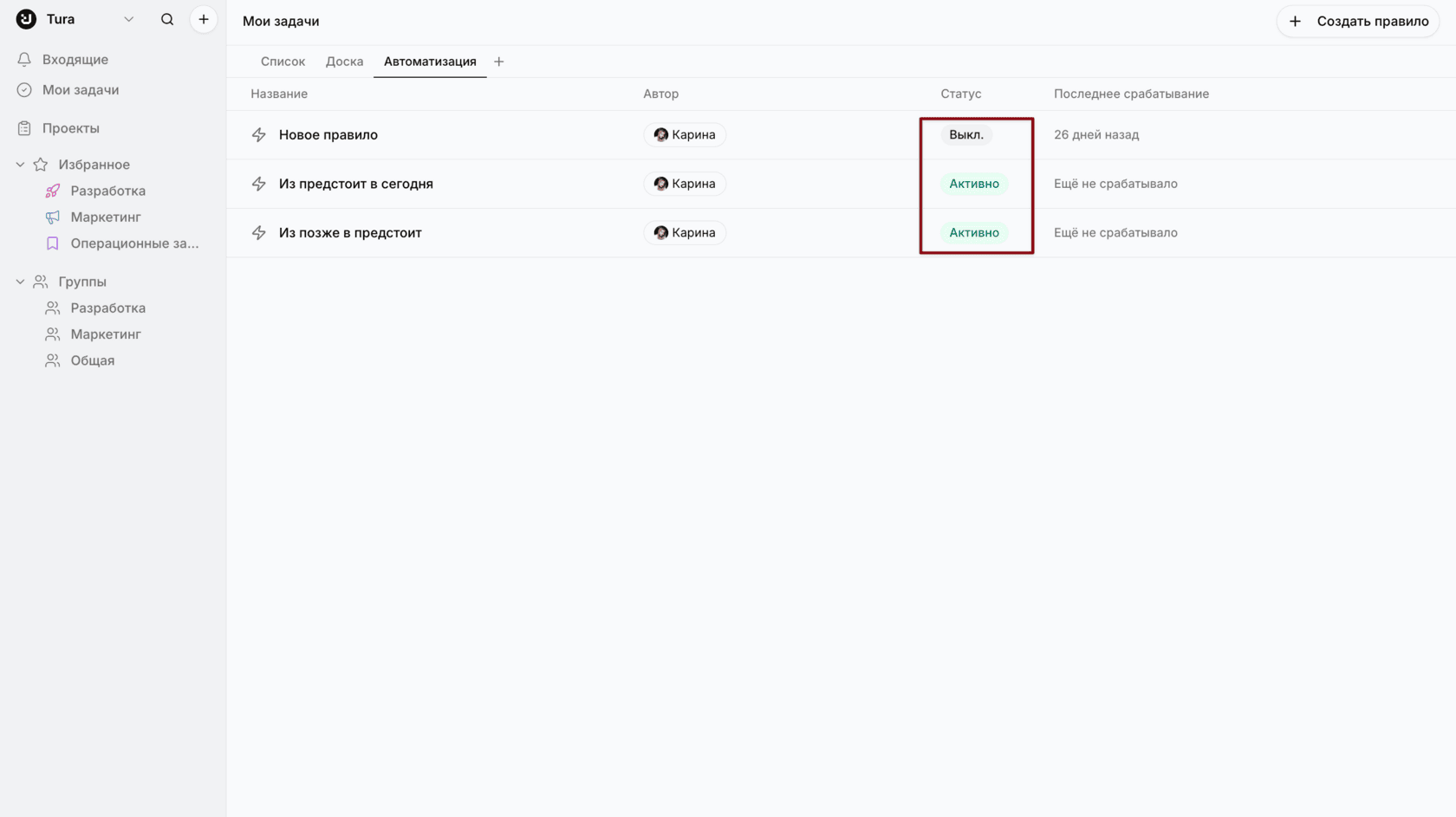Click the Мои задачи page title

(x=281, y=21)
